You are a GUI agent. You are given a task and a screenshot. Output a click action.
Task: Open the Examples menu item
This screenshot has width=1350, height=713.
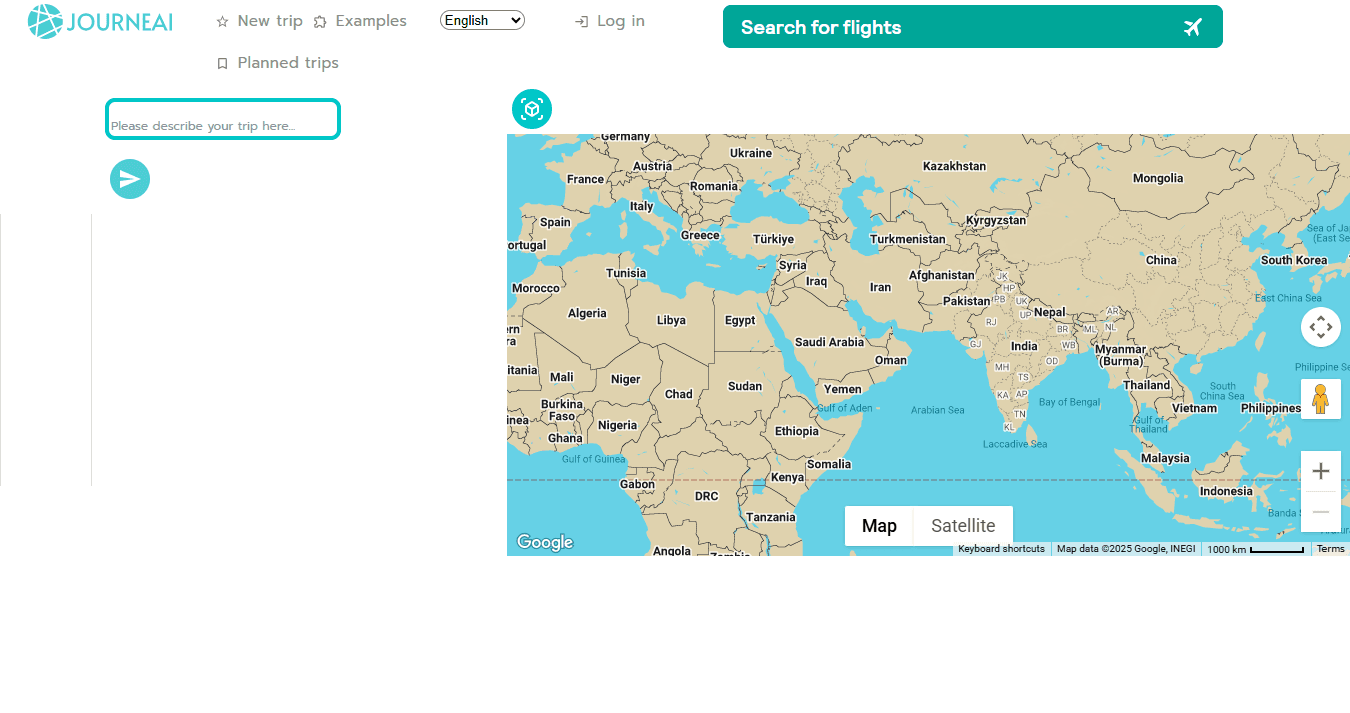[x=370, y=21]
